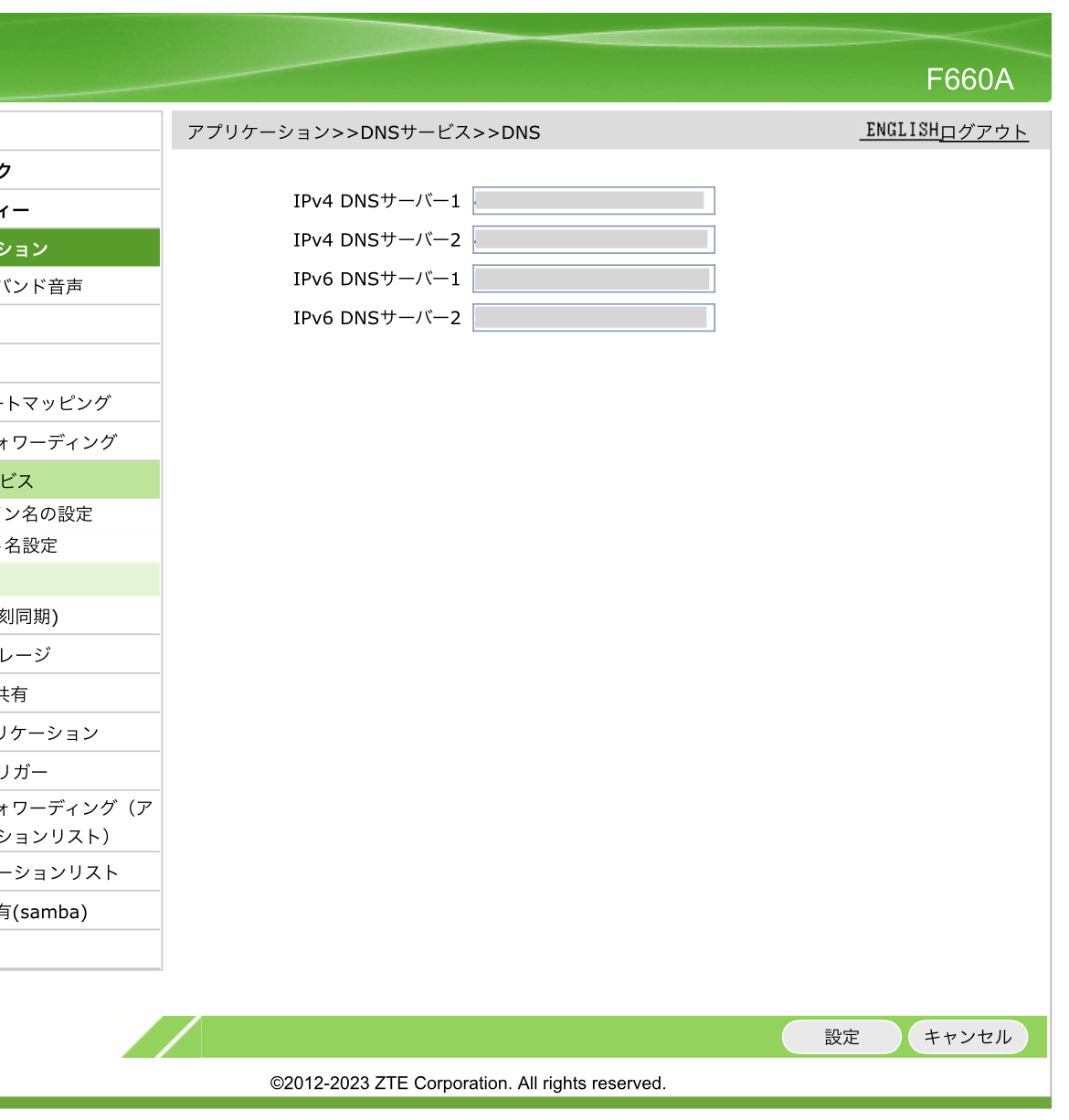This screenshot has height=1120, width=1069.
Task: Switch language via ENGLISH link
Action: (902, 131)
